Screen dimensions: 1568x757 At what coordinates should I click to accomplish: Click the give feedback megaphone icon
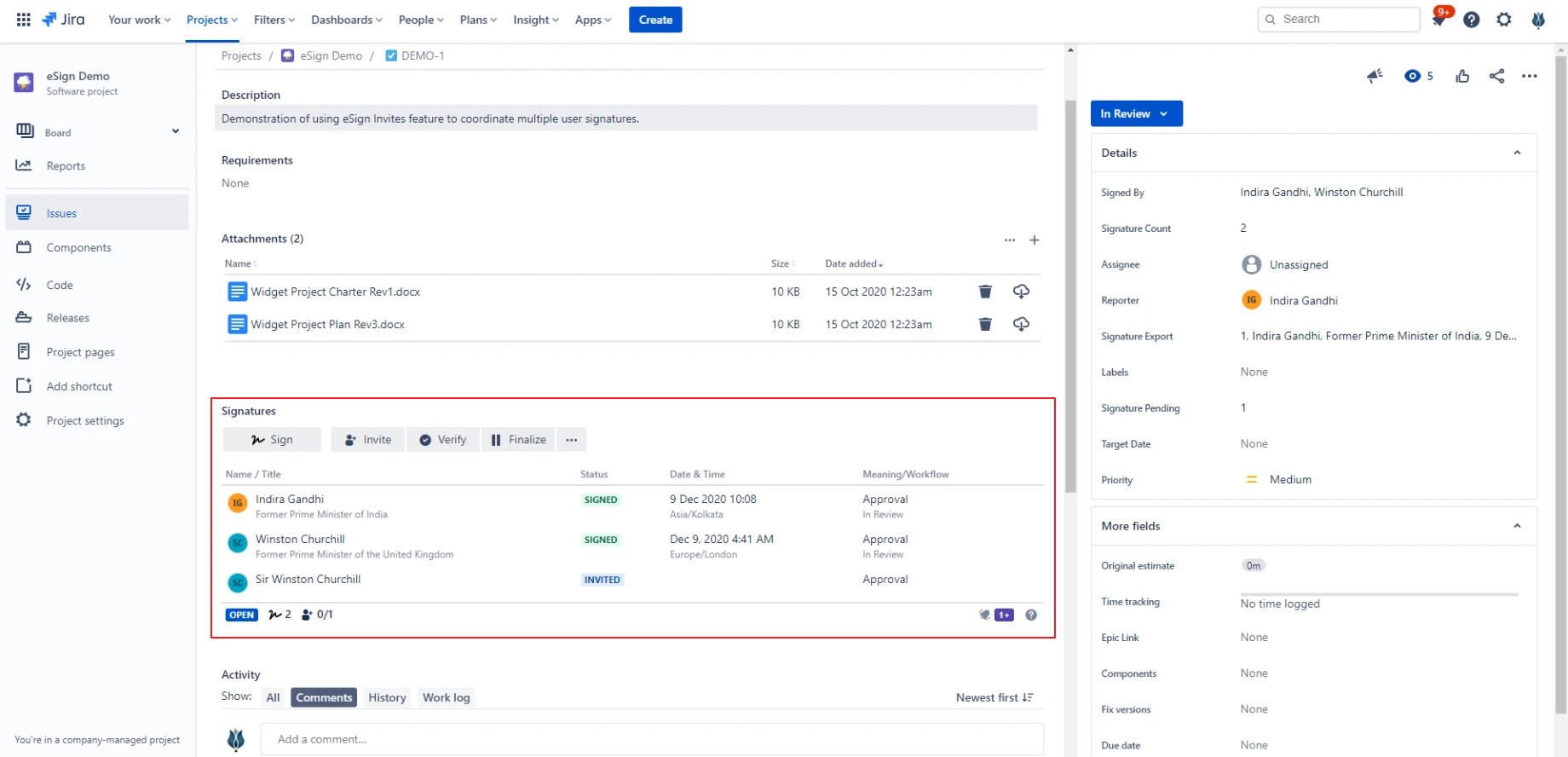(1375, 76)
